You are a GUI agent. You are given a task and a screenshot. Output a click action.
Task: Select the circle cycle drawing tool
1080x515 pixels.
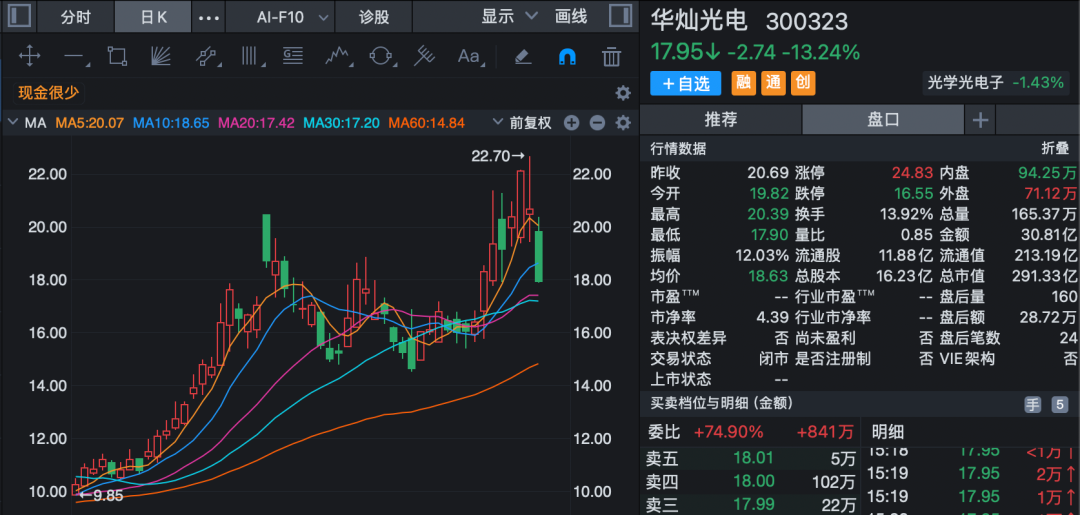(381, 56)
